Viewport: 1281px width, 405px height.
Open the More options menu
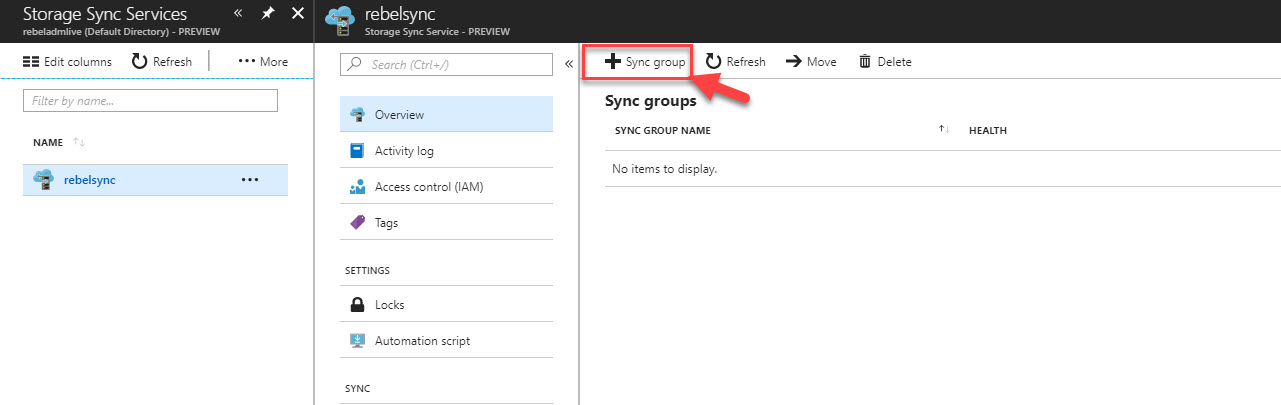point(263,62)
